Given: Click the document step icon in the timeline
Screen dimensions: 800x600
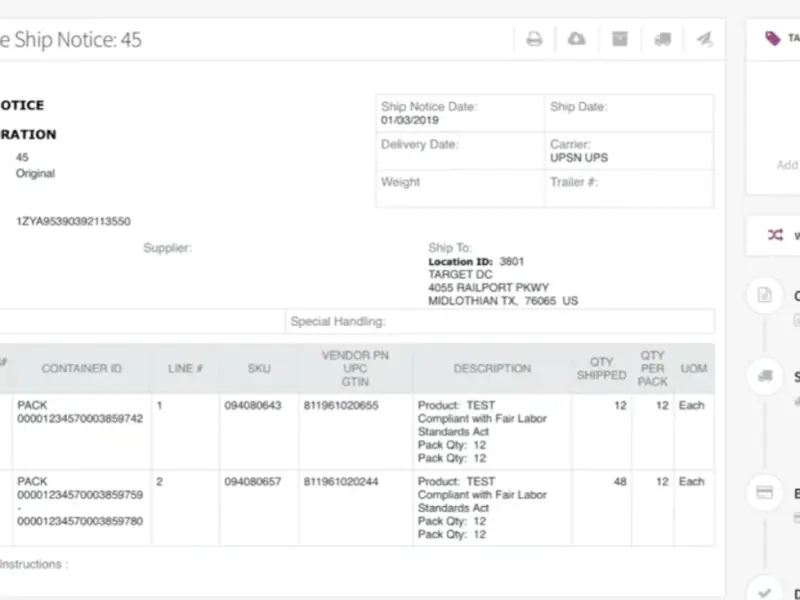Looking at the screenshot, I should click(765, 295).
